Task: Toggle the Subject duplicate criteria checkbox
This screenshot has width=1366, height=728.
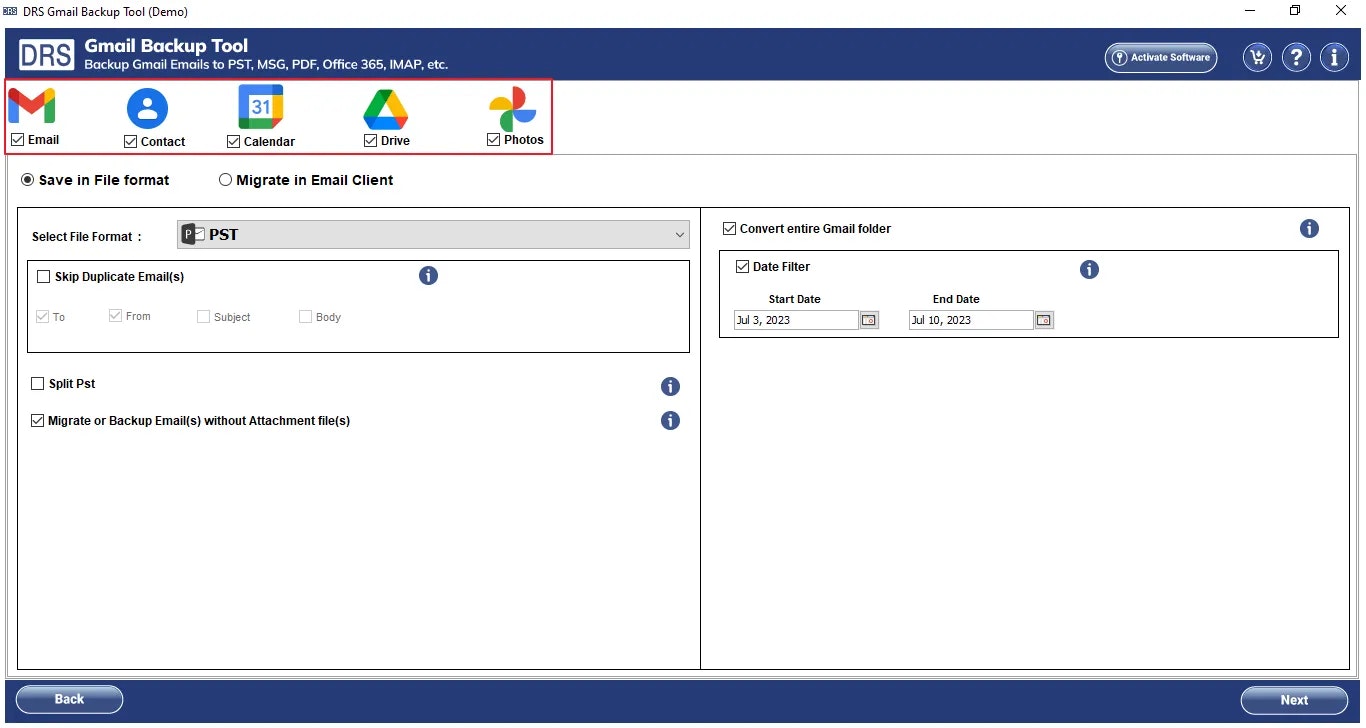Action: [203, 317]
